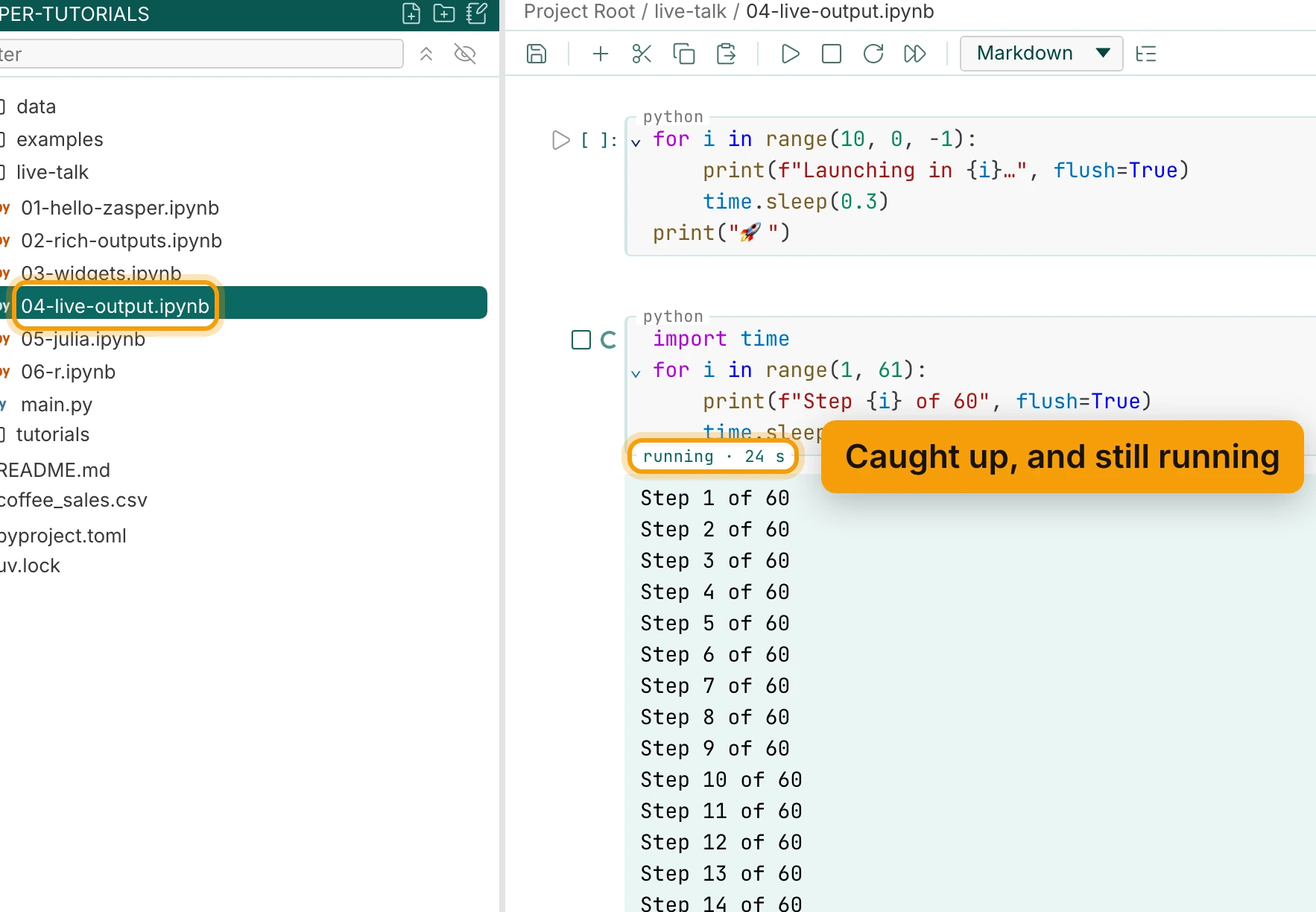Add a new cell with the plus icon
The height and width of the screenshot is (912, 1316).
click(601, 54)
